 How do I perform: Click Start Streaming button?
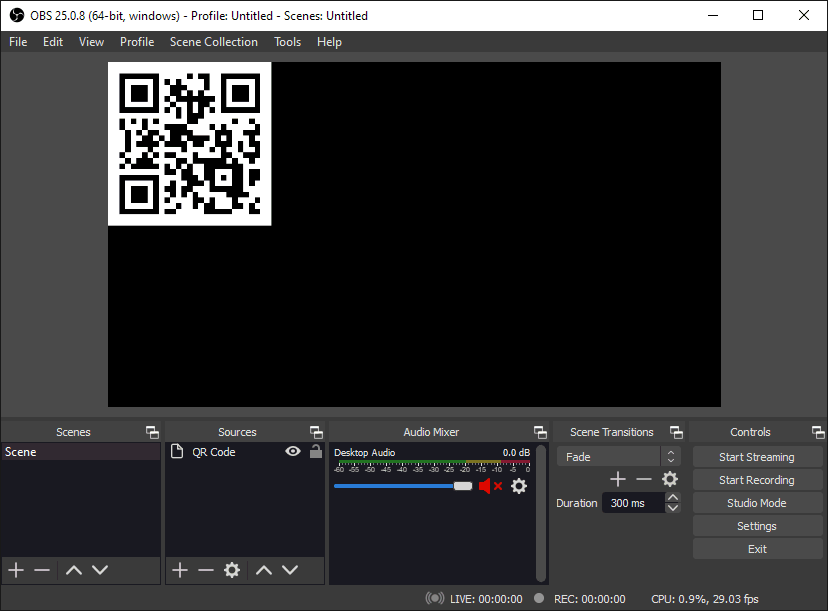pos(757,457)
